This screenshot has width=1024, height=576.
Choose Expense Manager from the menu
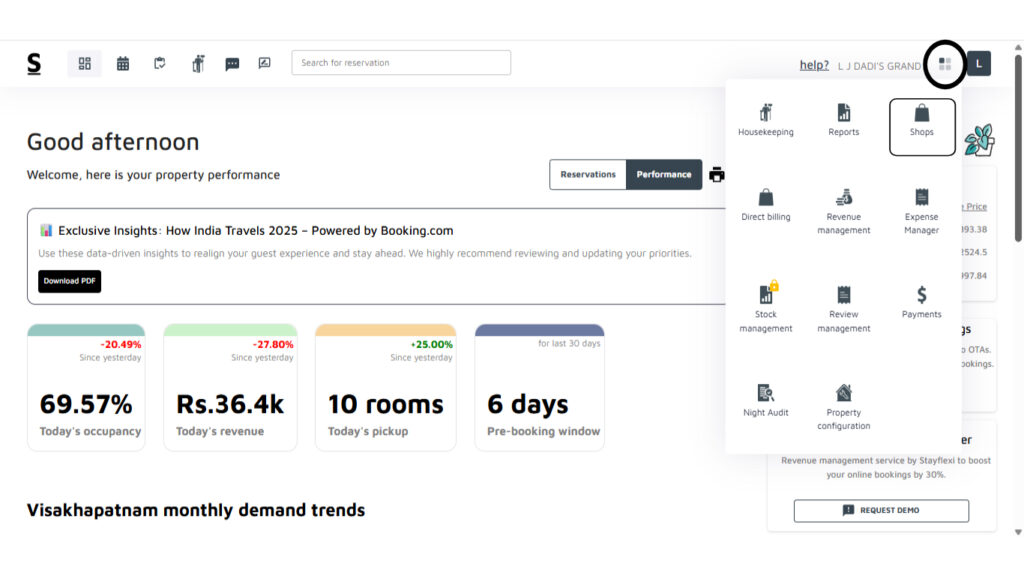921,211
